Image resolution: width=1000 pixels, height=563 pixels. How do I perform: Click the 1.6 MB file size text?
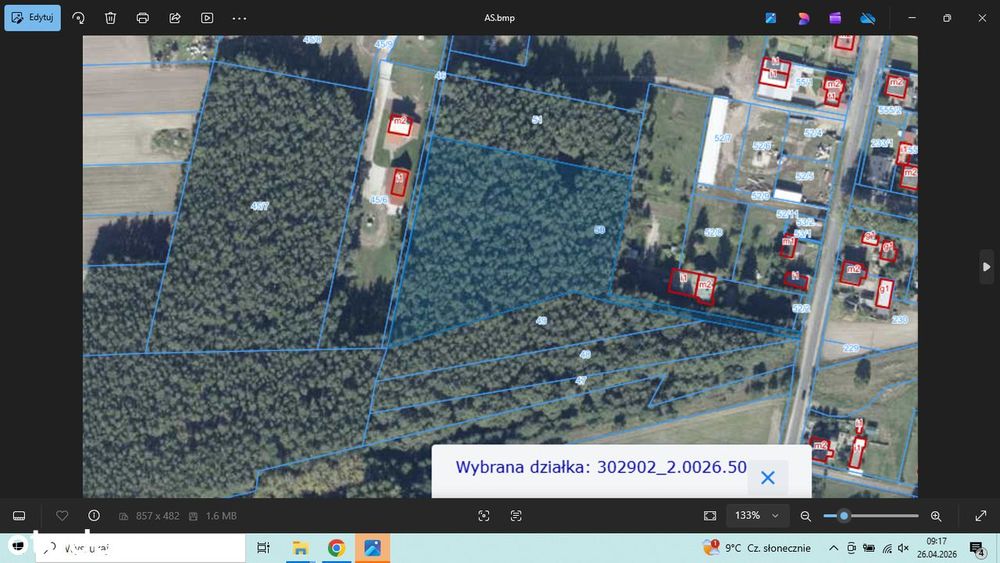coord(221,515)
